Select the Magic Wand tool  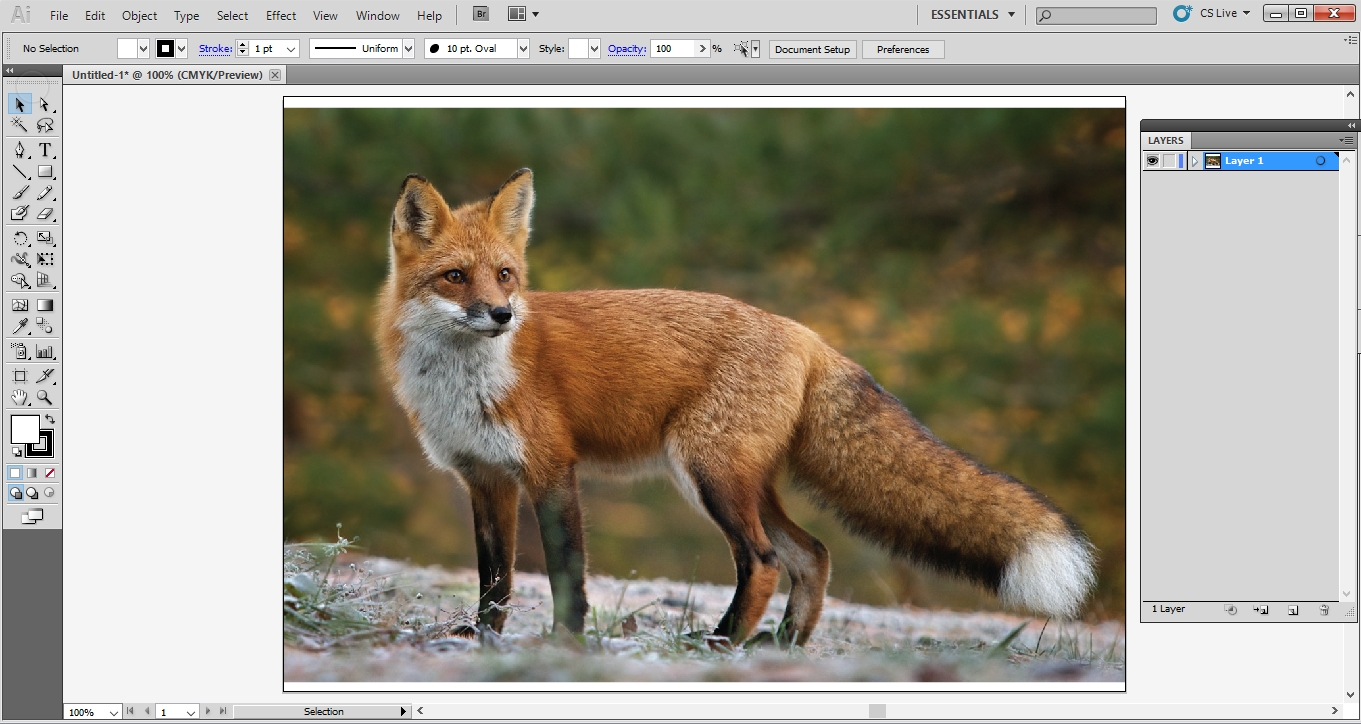(x=19, y=126)
